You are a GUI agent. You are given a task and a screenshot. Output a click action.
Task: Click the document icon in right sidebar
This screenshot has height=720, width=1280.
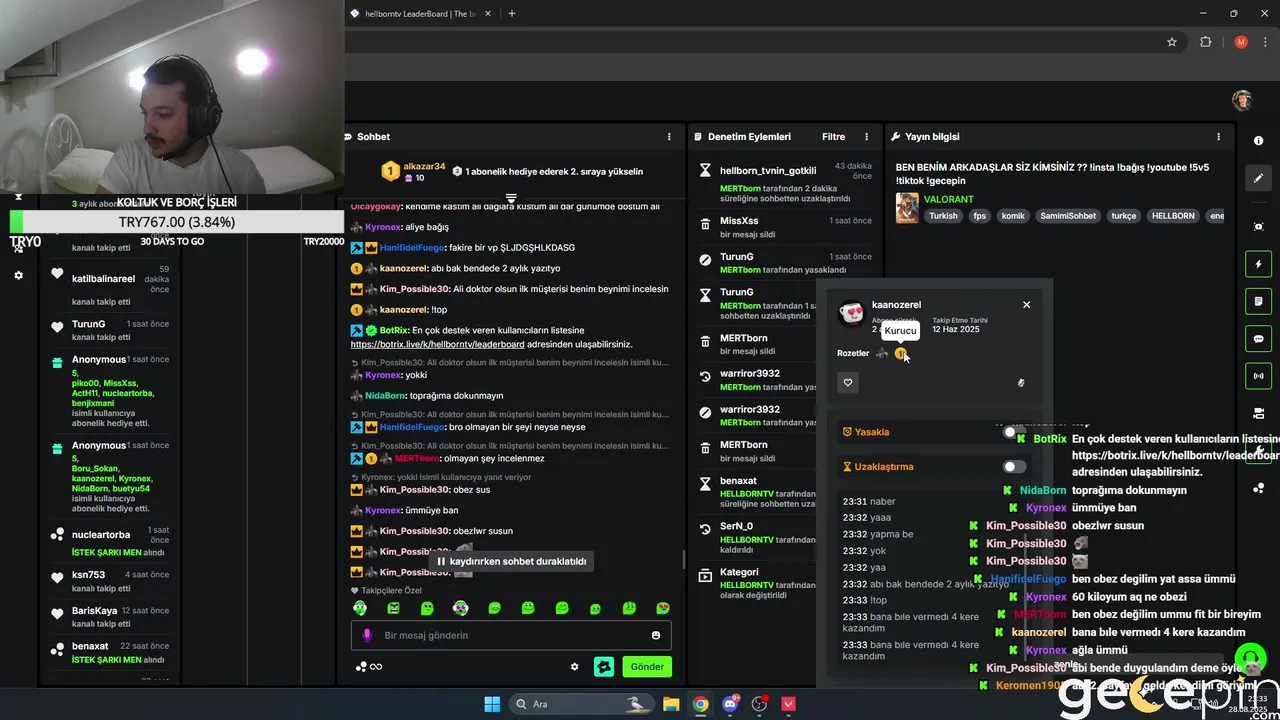point(1259,302)
